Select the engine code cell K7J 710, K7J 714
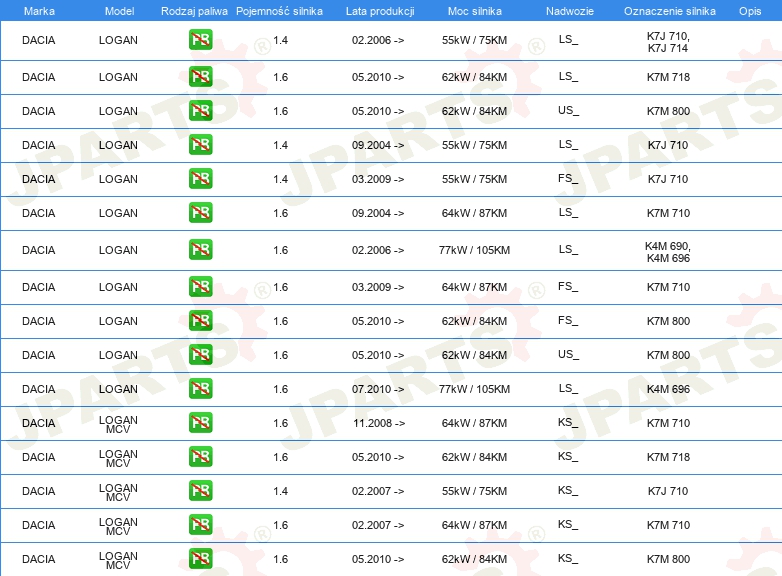The width and height of the screenshot is (782, 576). pyautogui.click(x=668, y=42)
